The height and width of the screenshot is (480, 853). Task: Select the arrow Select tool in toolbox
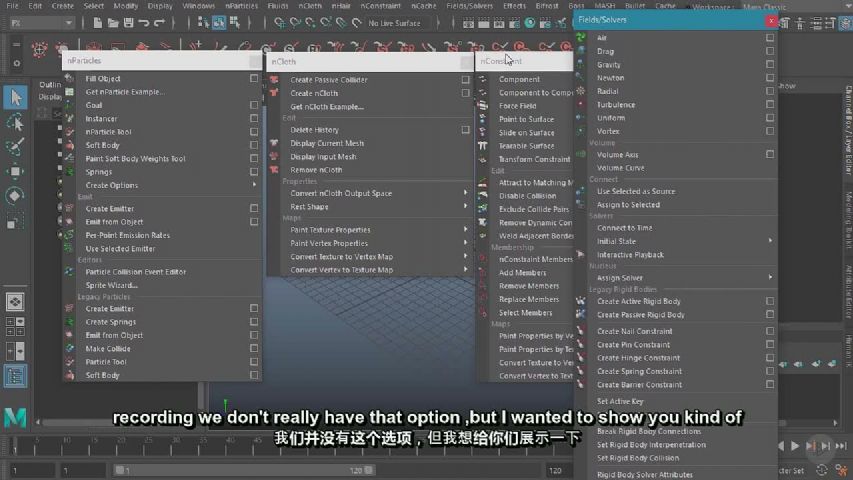click(15, 98)
